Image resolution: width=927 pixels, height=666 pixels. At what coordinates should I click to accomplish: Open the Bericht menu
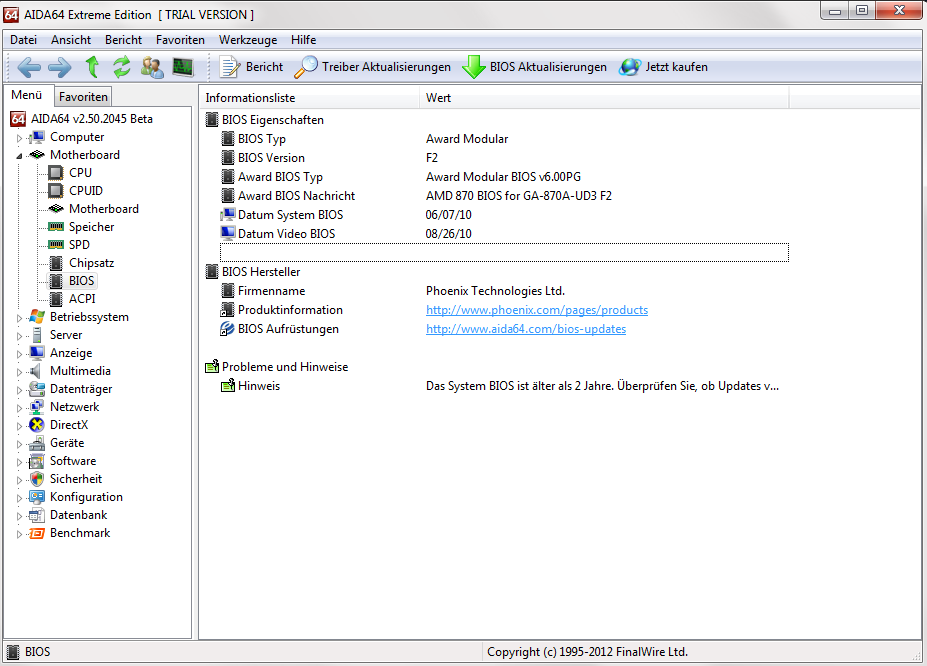tap(124, 40)
